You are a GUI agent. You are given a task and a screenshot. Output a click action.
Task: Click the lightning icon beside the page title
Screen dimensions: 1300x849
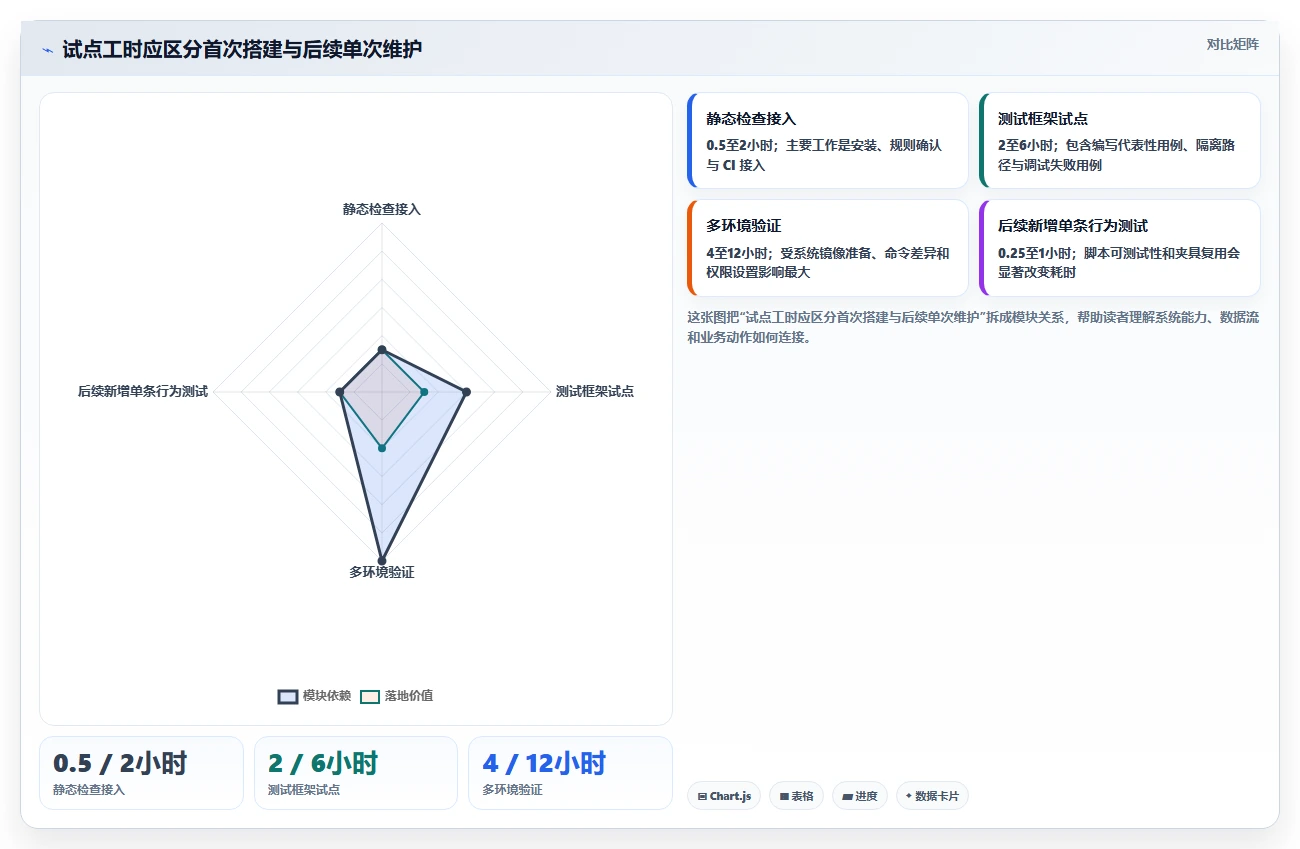pyautogui.click(x=48, y=50)
